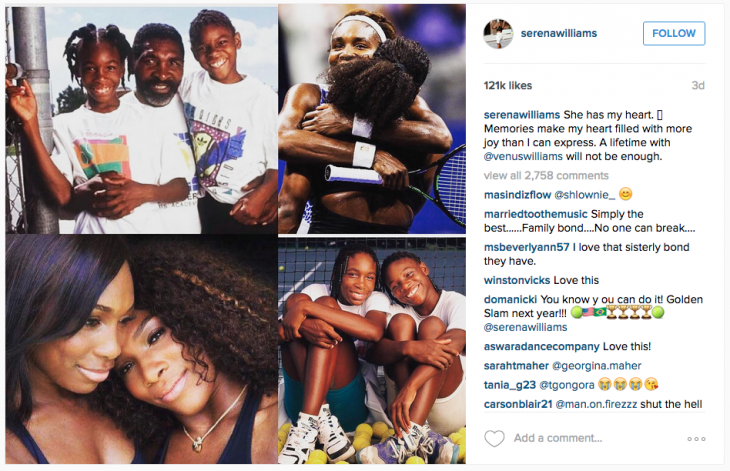Screen dimensions: 730x471
Task: Open msbeverlyann57 commenter profile
Action: point(527,247)
